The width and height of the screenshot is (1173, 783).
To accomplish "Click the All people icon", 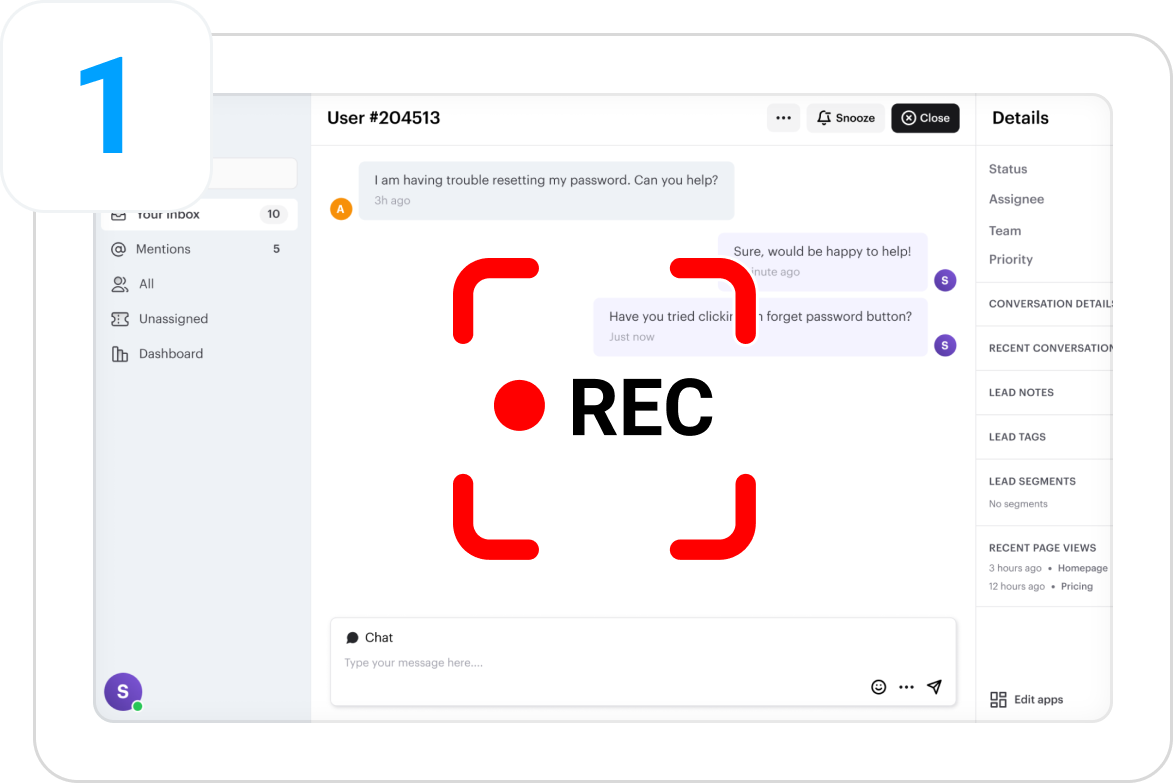I will pos(120,284).
